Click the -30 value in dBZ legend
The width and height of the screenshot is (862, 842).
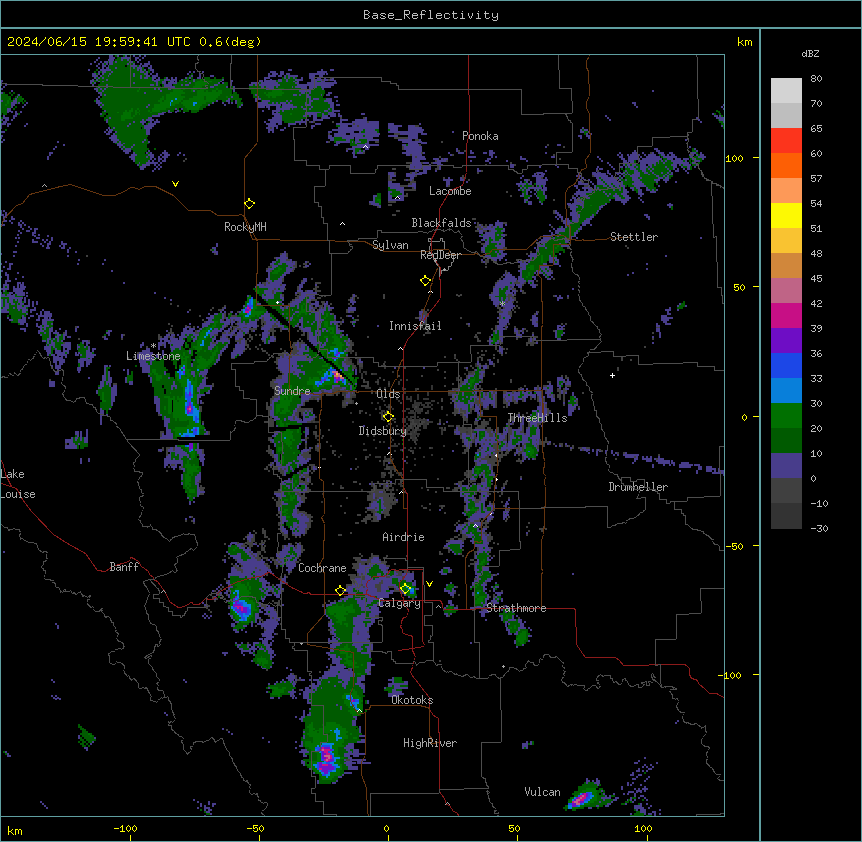tap(819, 529)
